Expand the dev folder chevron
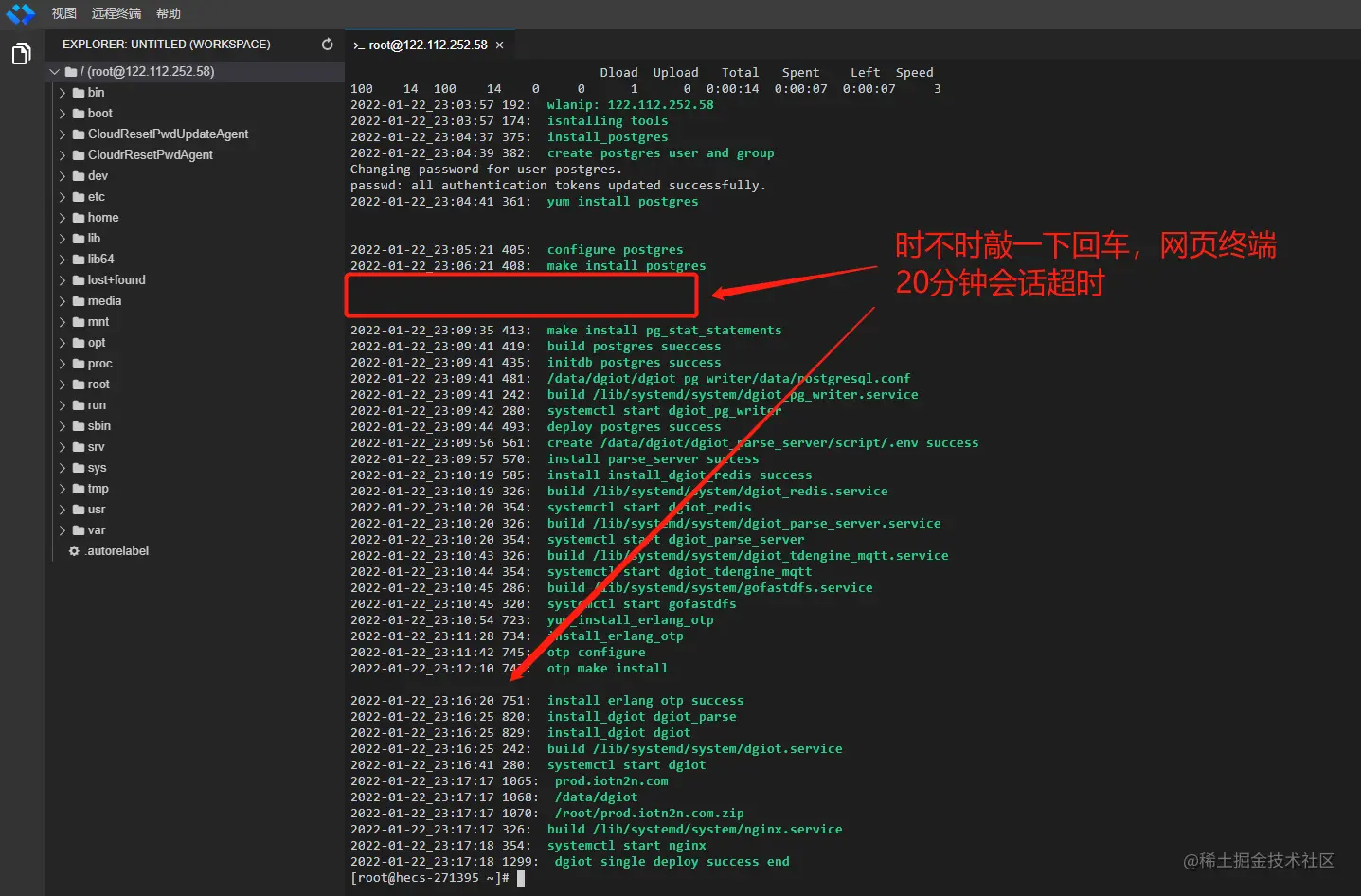Viewport: 1361px width, 896px height. 63,176
